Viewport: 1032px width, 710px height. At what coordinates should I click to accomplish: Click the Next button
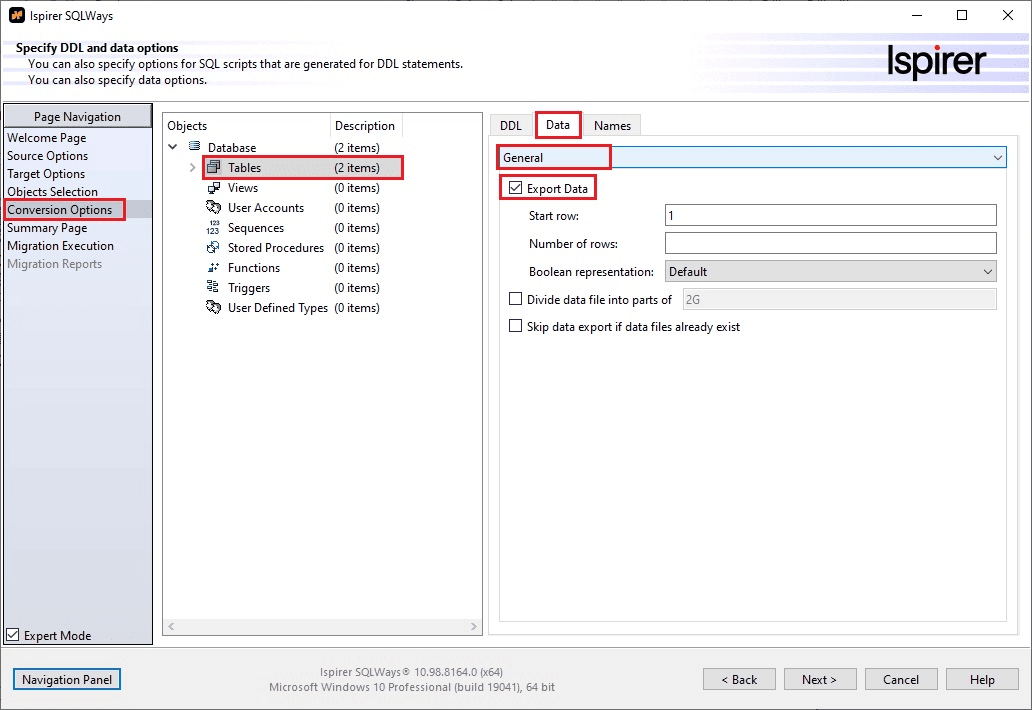(x=819, y=679)
